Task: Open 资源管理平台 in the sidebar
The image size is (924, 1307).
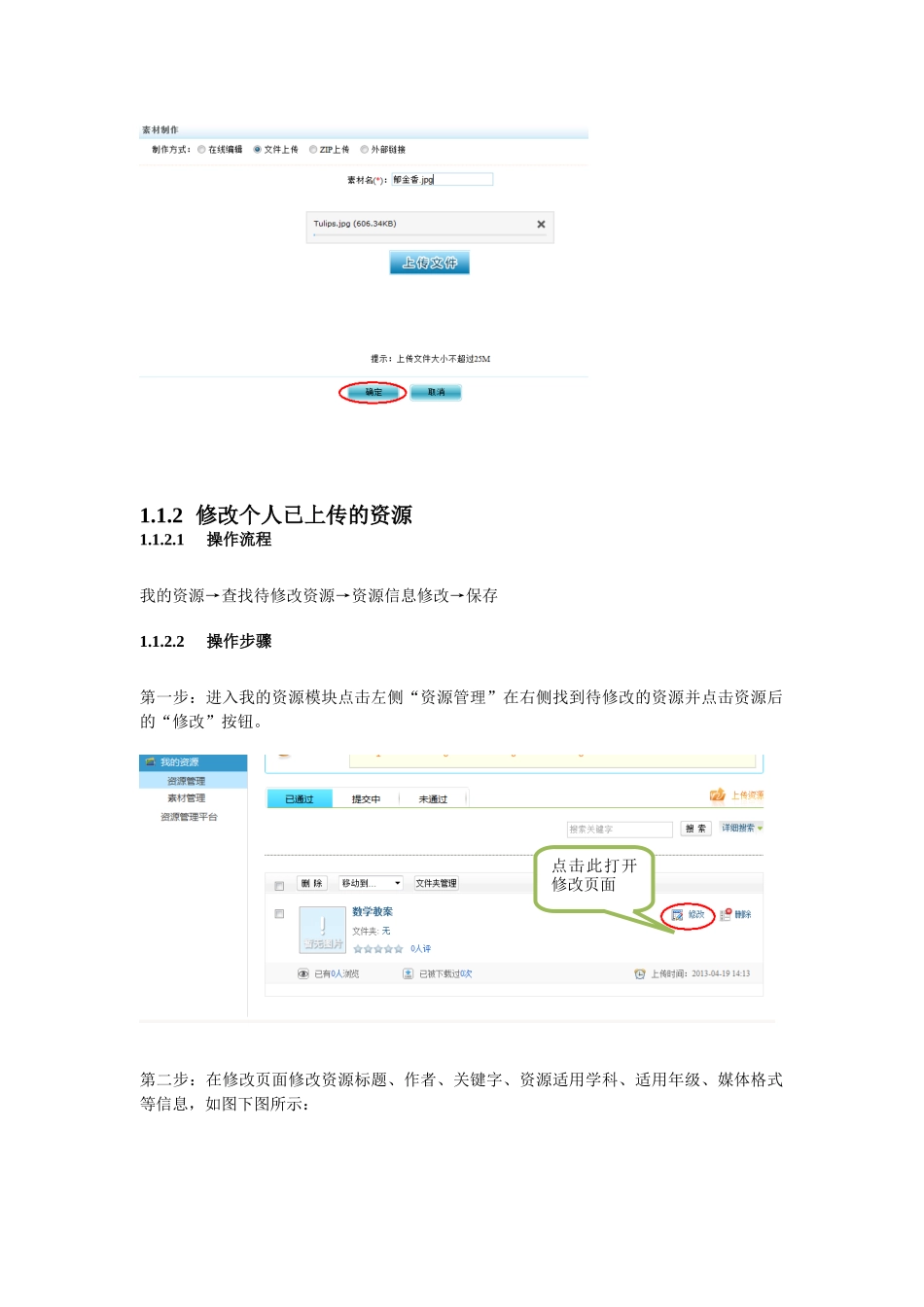Action: [x=189, y=817]
